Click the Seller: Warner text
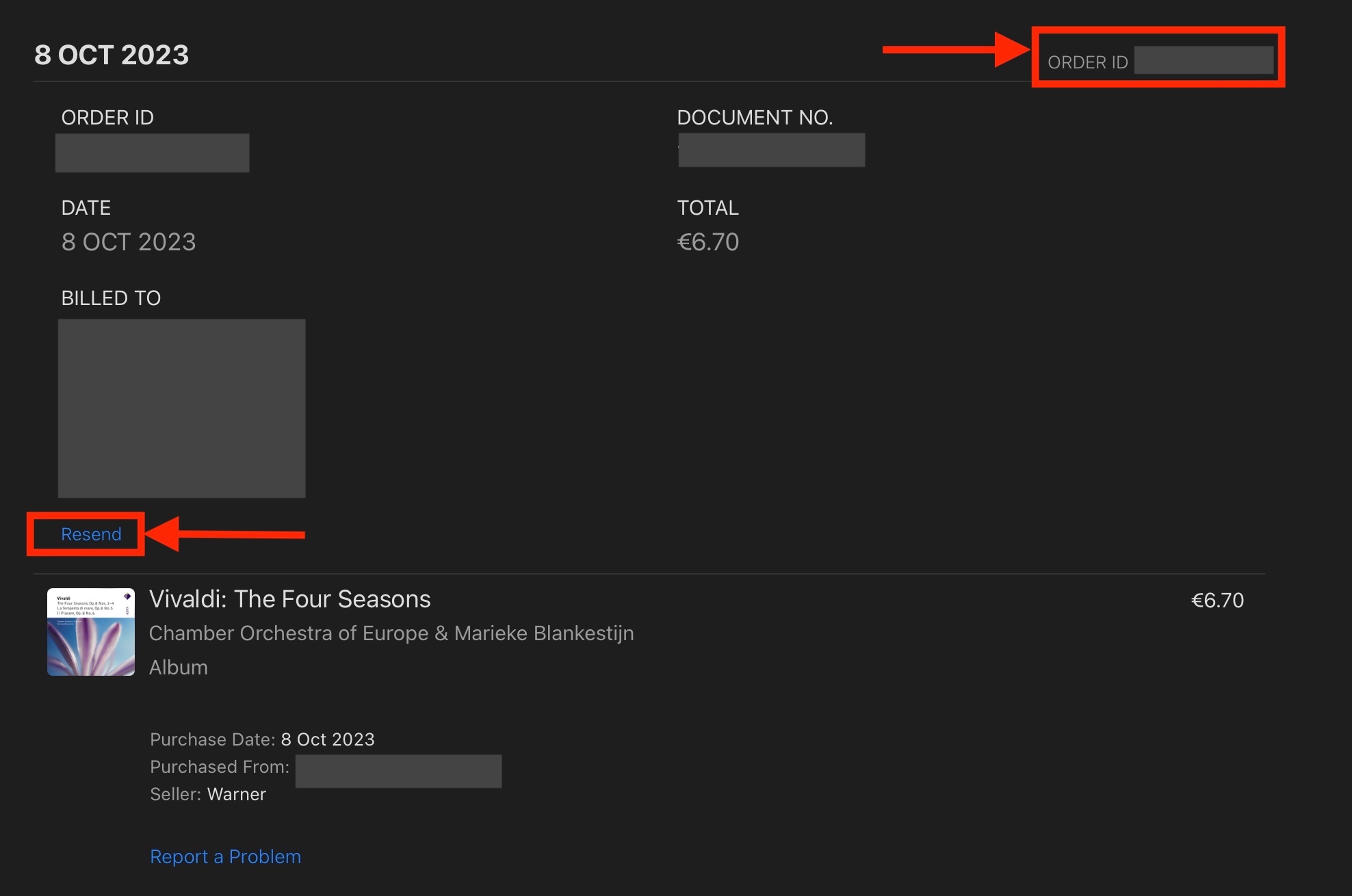The height and width of the screenshot is (896, 1352). click(x=208, y=794)
